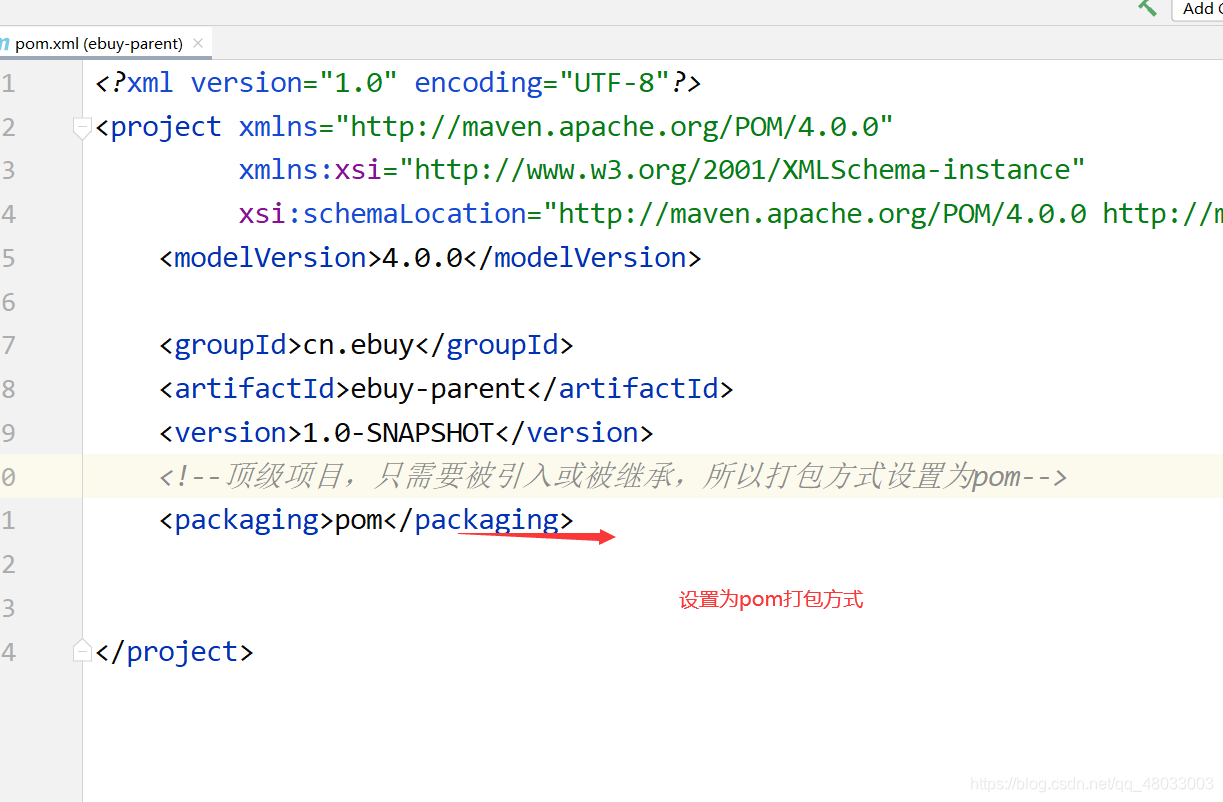This screenshot has height=802, width=1223.
Task: Close the pom.xml (ebuy-parent) tab
Action: pos(198,43)
